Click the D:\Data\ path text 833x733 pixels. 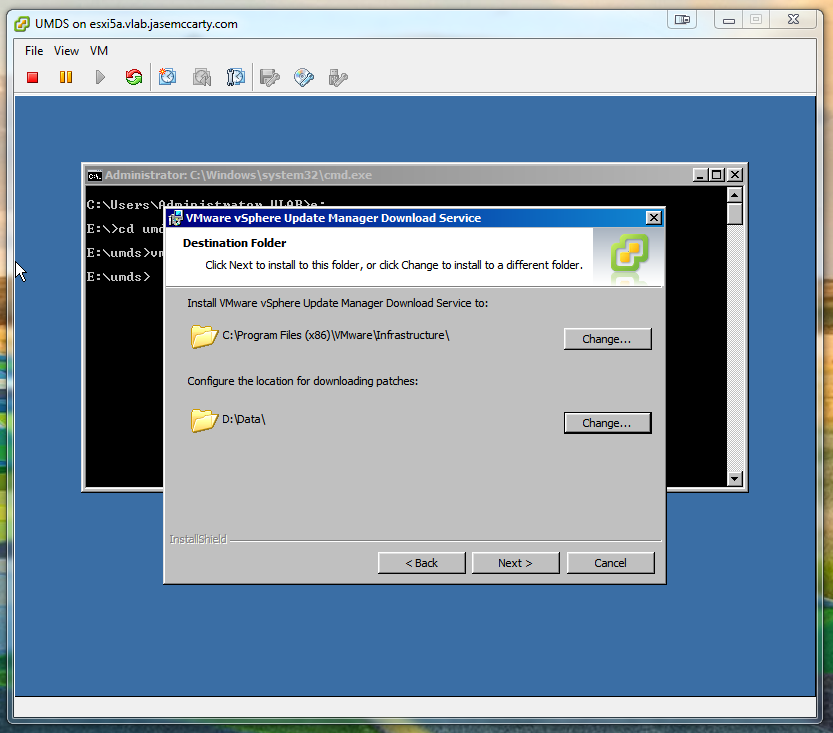[244, 419]
